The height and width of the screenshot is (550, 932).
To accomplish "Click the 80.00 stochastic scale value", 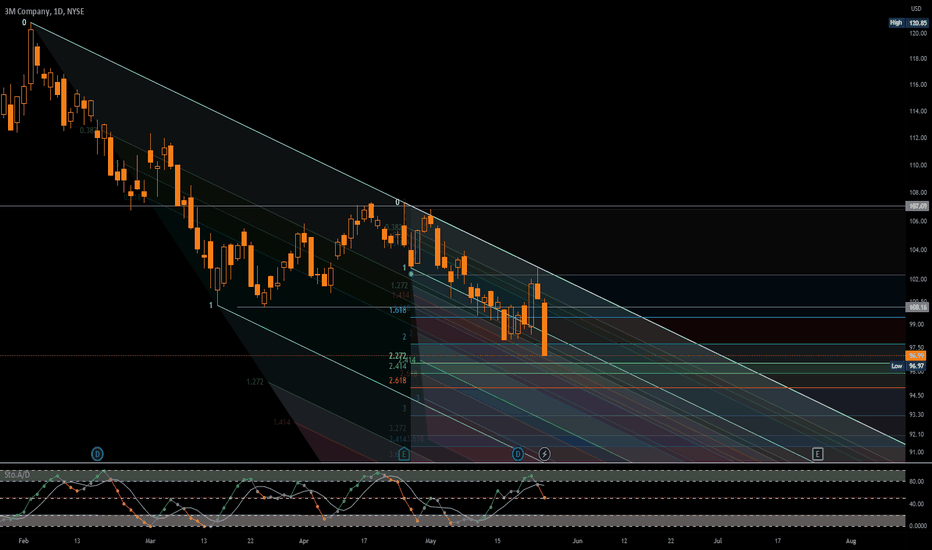I will (x=917, y=482).
